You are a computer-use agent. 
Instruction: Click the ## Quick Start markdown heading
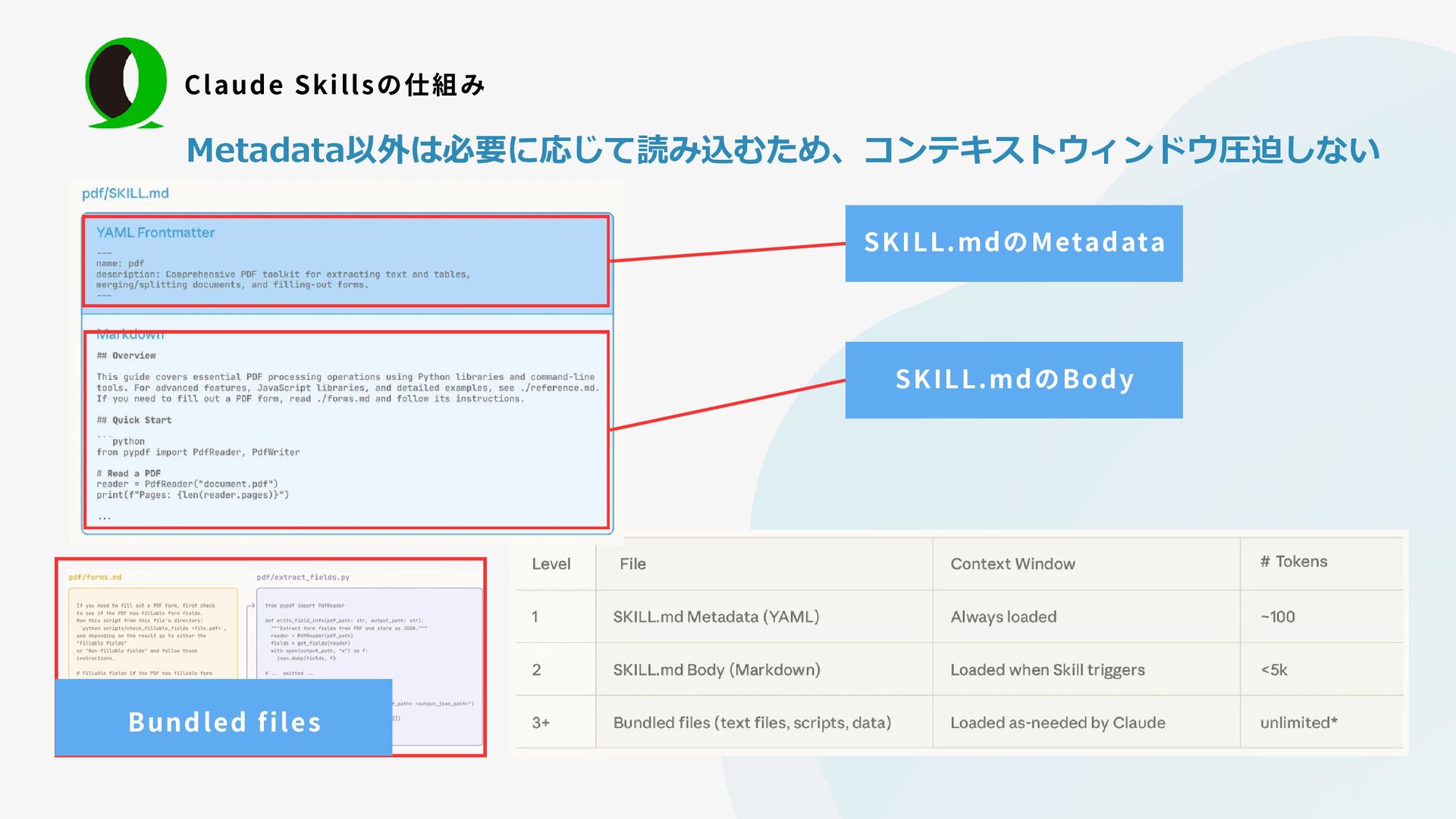click(x=134, y=420)
